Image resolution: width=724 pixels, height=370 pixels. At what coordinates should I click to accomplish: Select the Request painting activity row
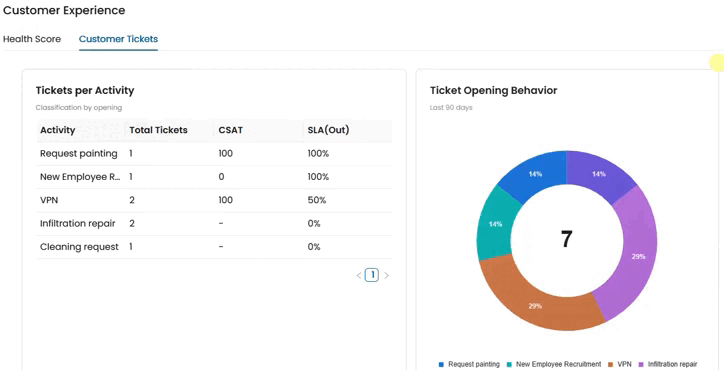(214, 154)
